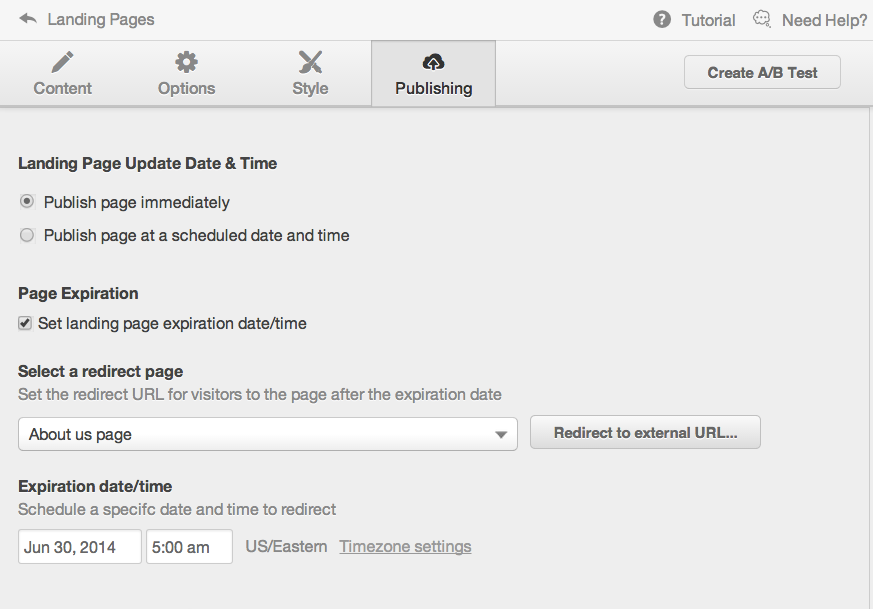Click the Create A/B Test button
The image size is (873, 609).
click(x=762, y=72)
